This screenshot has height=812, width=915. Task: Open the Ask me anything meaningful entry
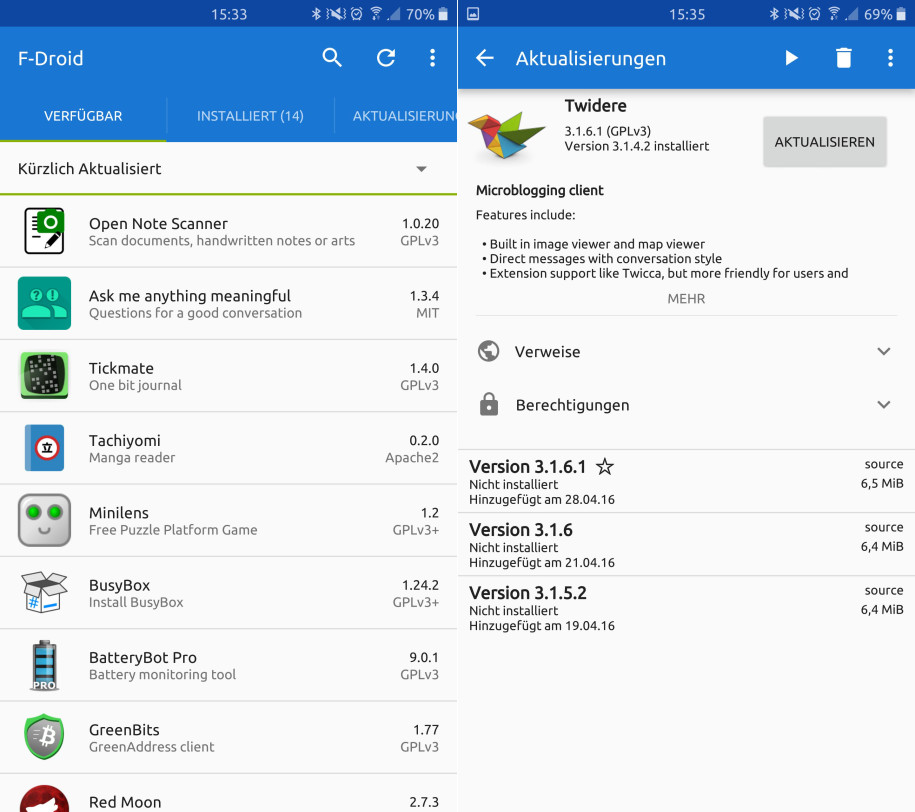(x=229, y=304)
